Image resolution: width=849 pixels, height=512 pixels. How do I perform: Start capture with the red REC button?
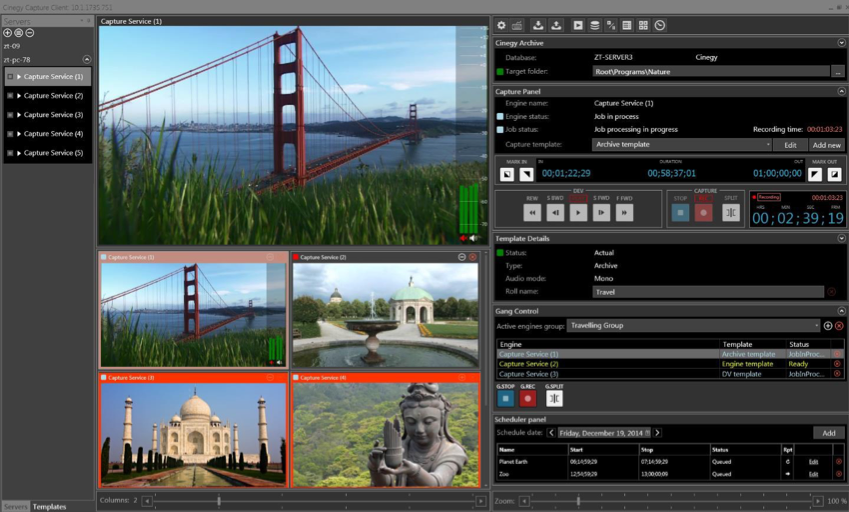[x=703, y=213]
